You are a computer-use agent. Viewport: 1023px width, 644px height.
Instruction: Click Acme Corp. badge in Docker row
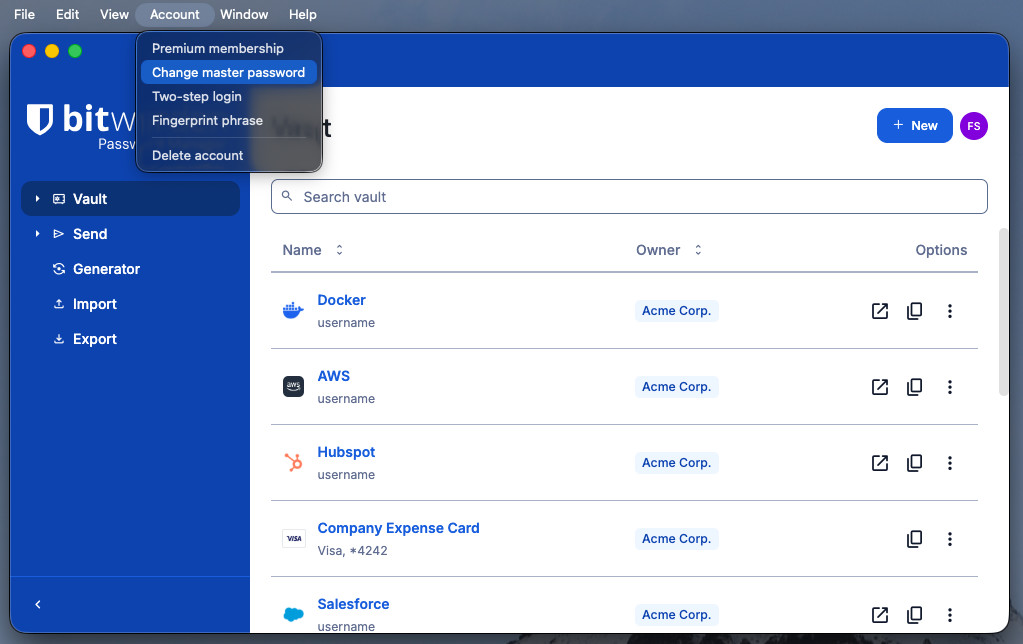pyautogui.click(x=677, y=311)
